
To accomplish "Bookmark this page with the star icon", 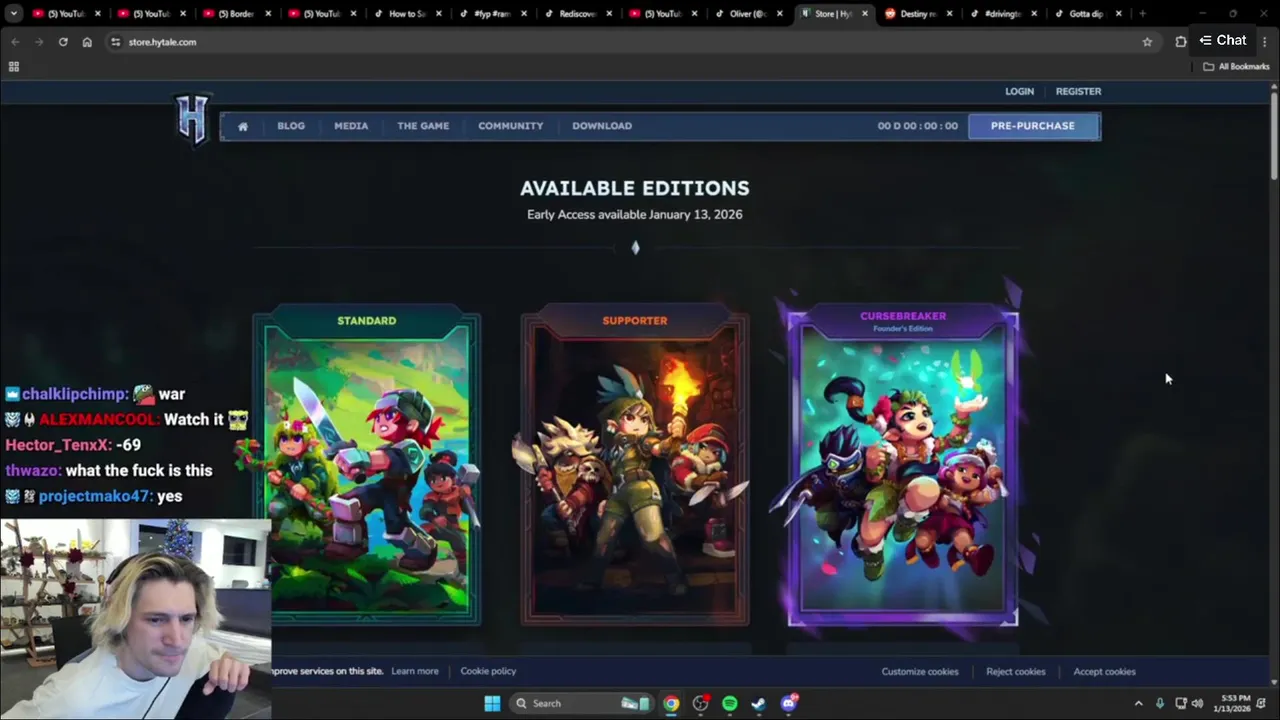I will coord(1147,42).
